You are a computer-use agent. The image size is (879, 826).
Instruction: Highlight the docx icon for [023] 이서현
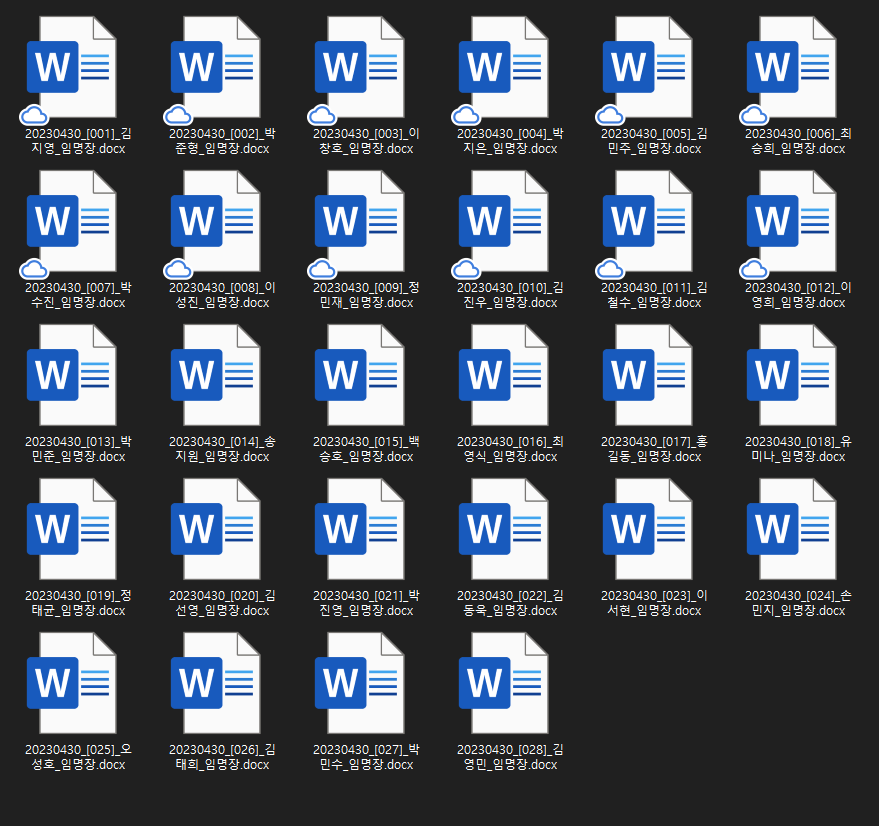[648, 529]
